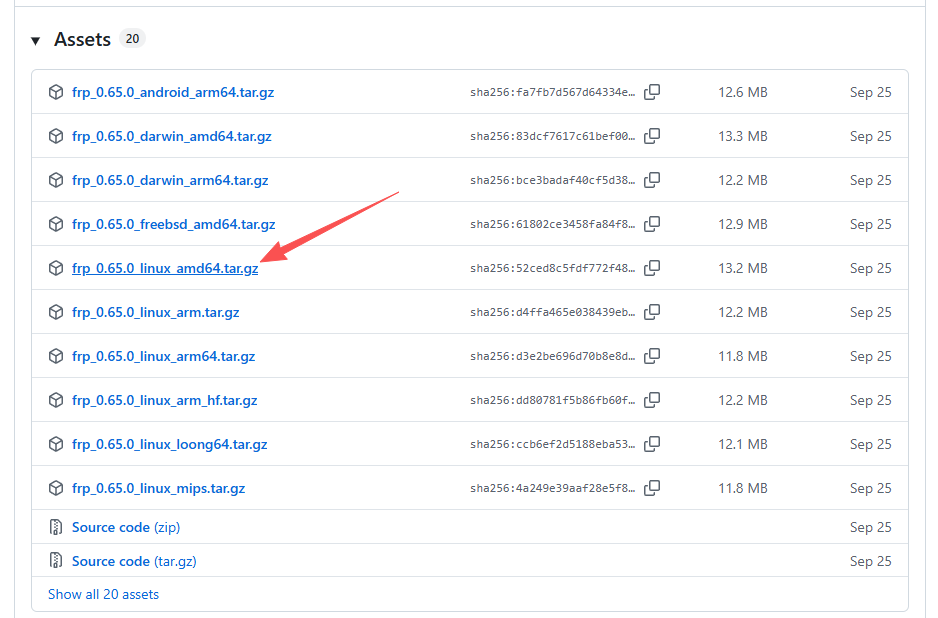Show all 20 assets
Screen dimensions: 938x618
pyautogui.click(x=103, y=594)
